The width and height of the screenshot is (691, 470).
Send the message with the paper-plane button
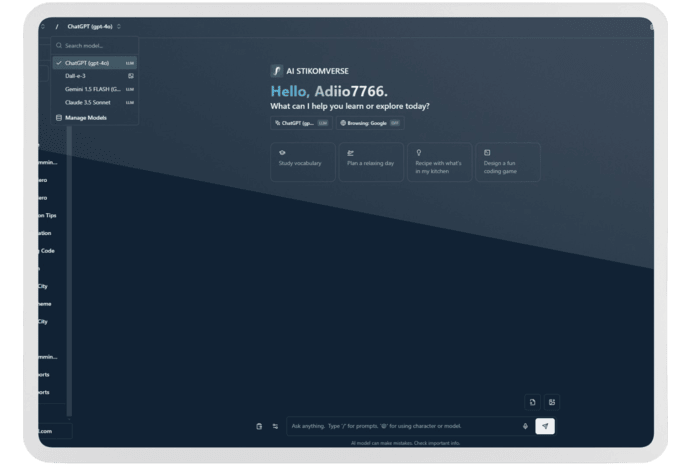point(545,426)
